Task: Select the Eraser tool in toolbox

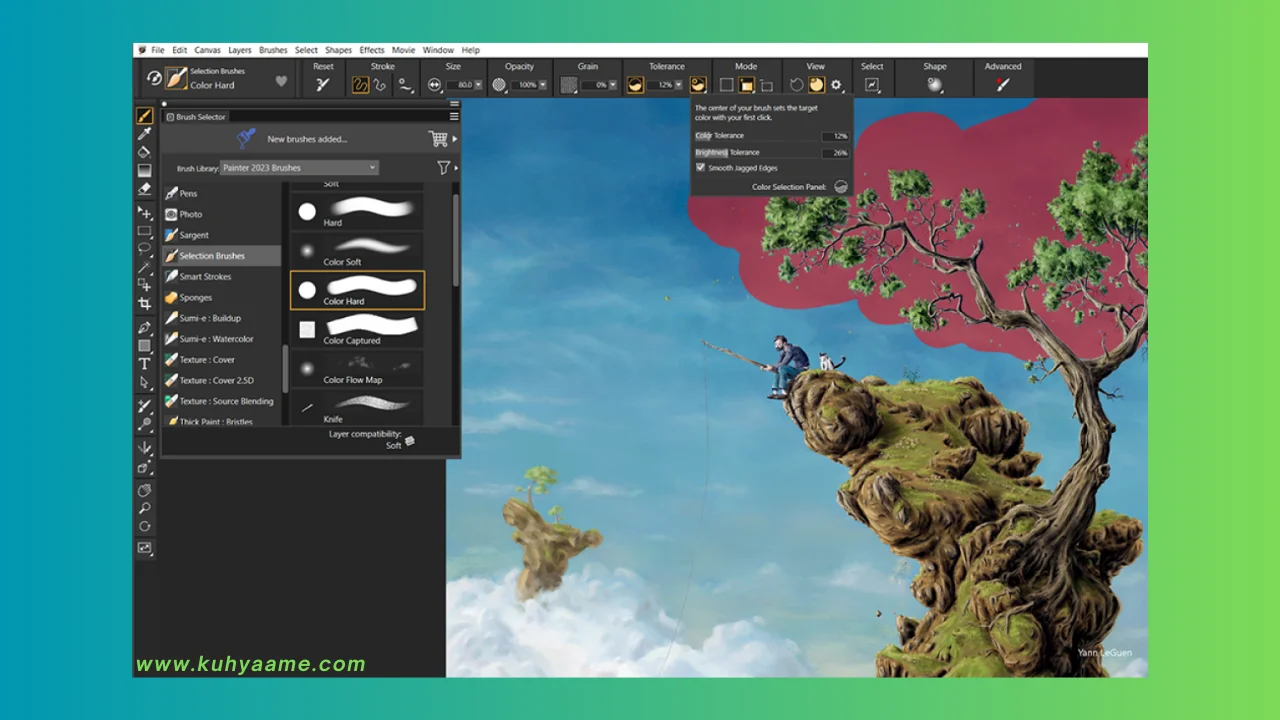Action: click(144, 188)
